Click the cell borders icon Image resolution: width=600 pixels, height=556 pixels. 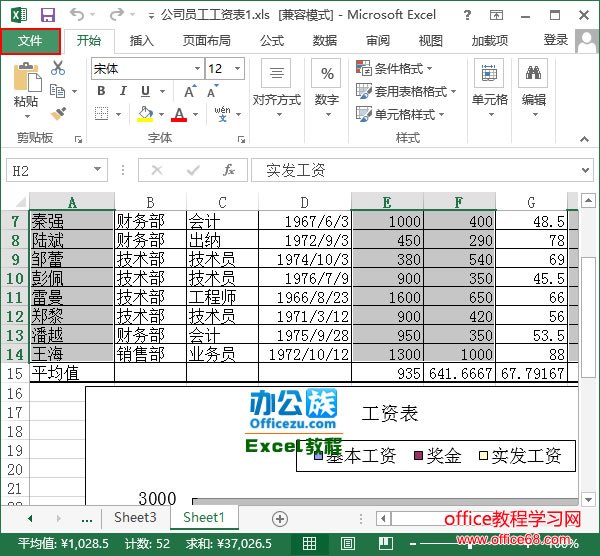(x=101, y=114)
